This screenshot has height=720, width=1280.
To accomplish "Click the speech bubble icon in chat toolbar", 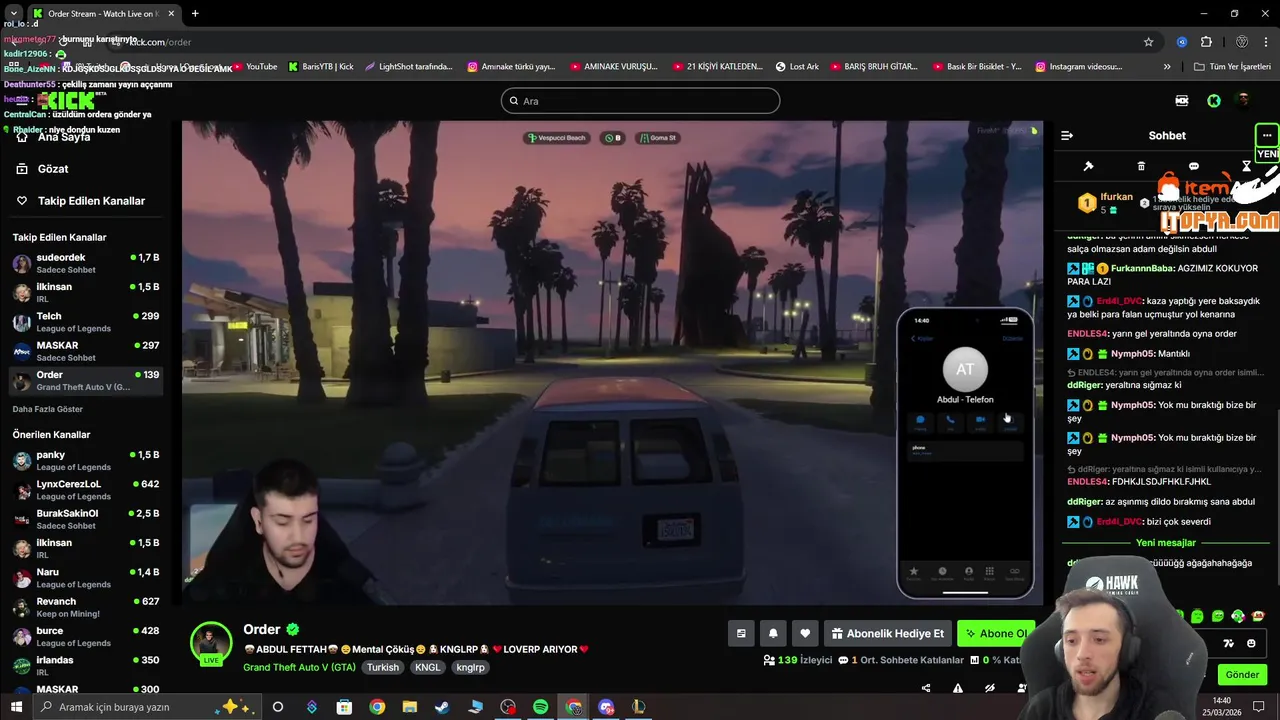I will [1193, 166].
